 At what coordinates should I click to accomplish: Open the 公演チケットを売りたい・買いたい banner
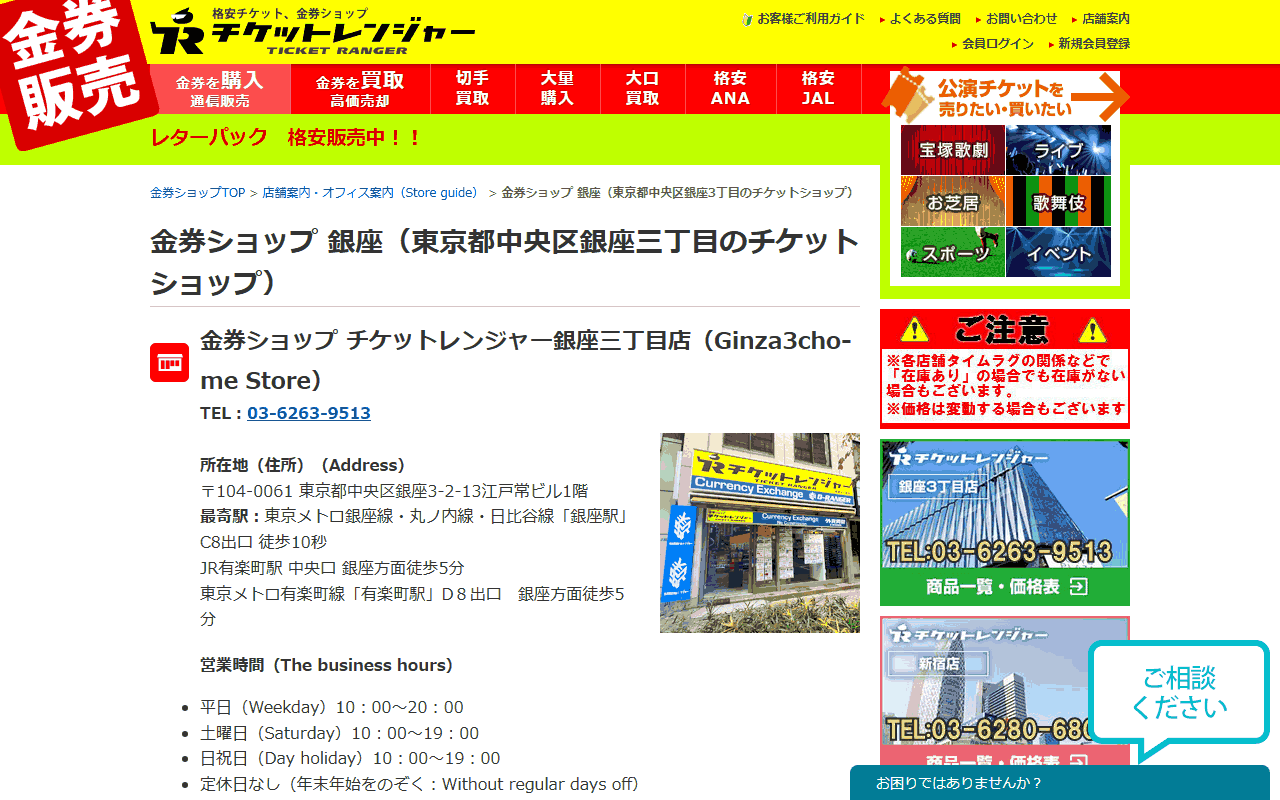(x=1005, y=97)
